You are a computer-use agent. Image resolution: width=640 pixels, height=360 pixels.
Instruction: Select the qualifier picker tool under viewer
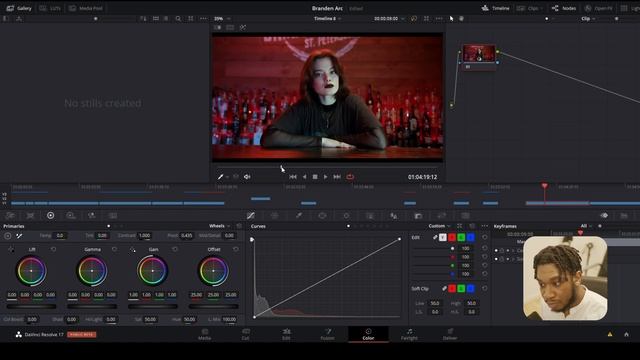(220, 177)
